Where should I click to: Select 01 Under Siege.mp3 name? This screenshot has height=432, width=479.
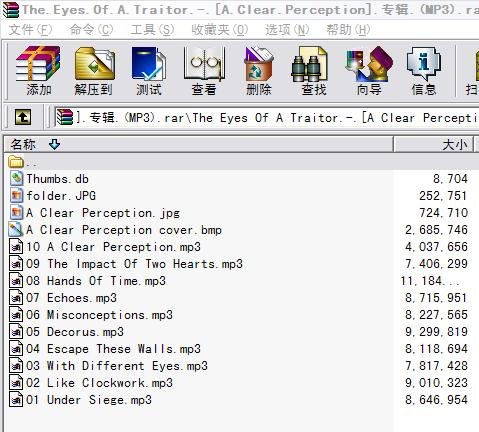(x=89, y=400)
